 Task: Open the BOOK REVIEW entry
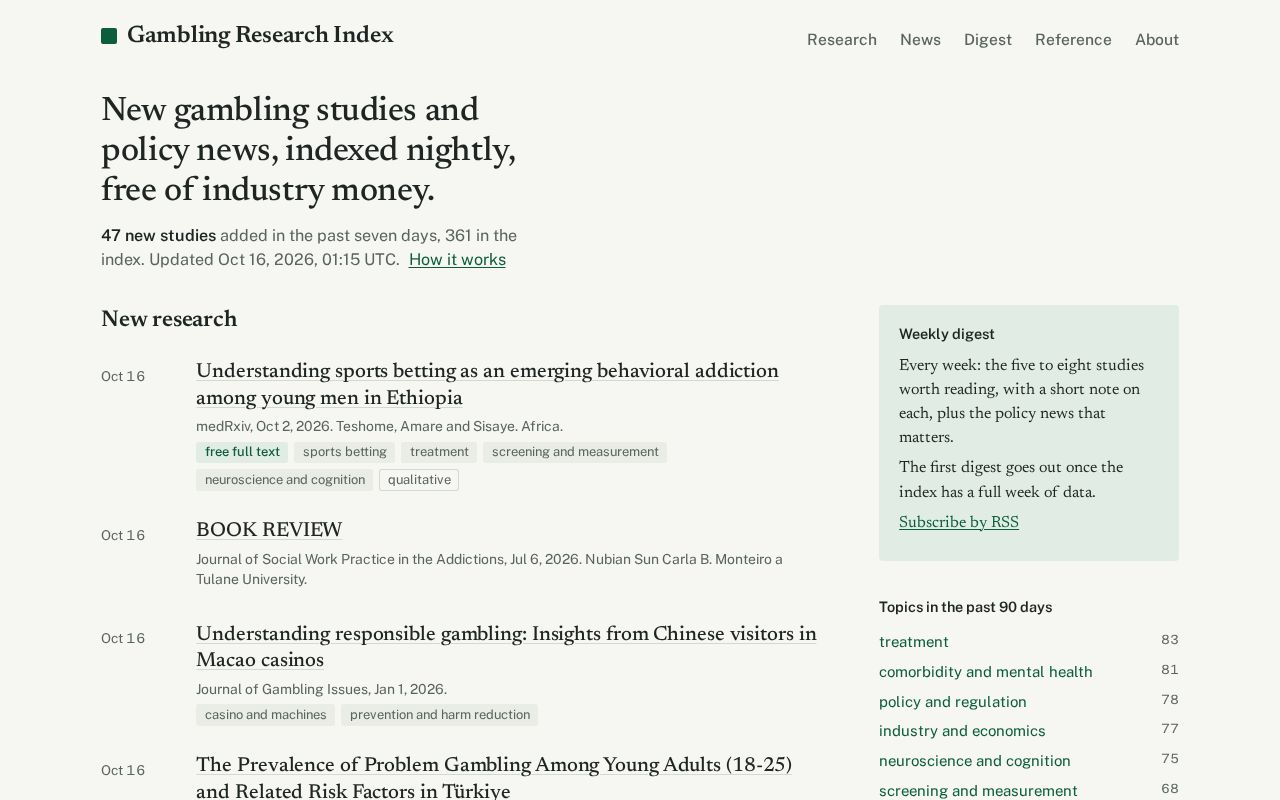pos(269,531)
